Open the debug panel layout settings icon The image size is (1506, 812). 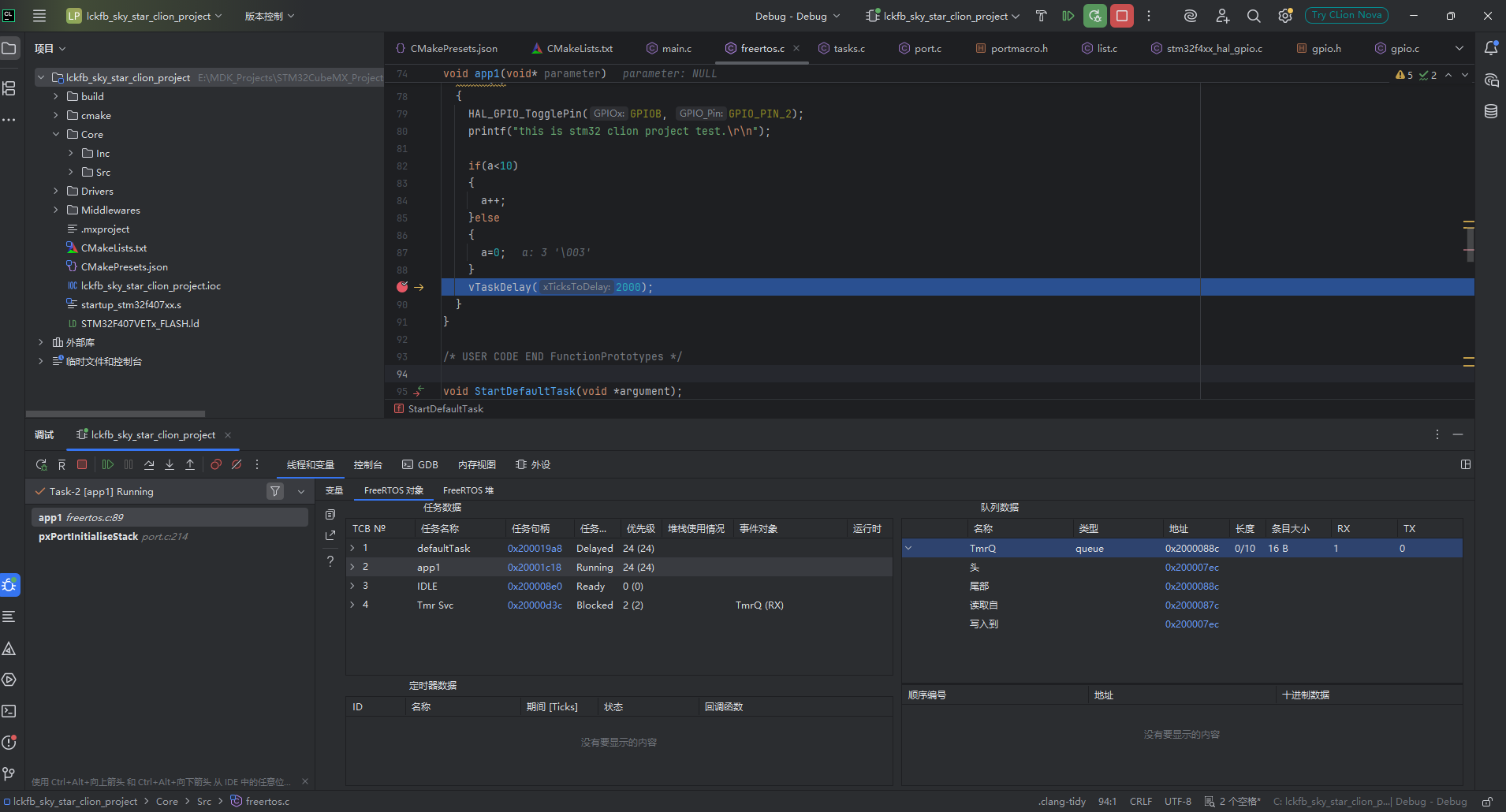pyautogui.click(x=1466, y=465)
